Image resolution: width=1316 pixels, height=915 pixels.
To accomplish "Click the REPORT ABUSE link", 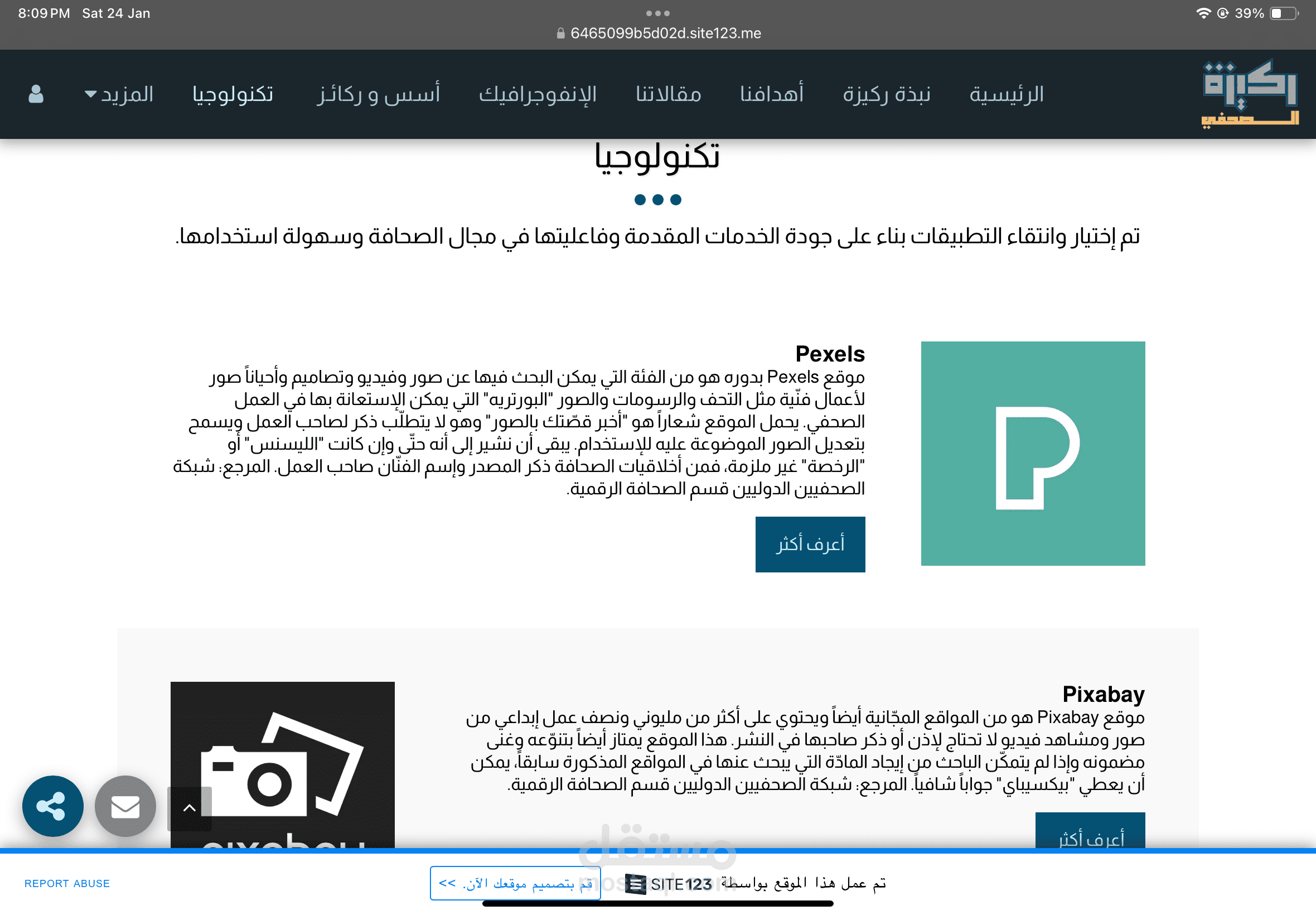I will [67, 883].
